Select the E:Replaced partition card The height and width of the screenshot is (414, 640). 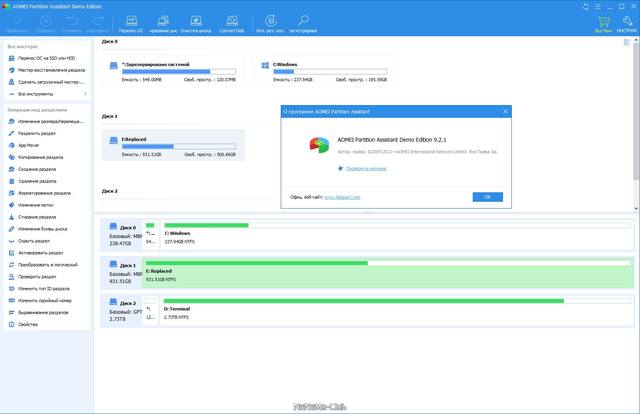tap(173, 146)
